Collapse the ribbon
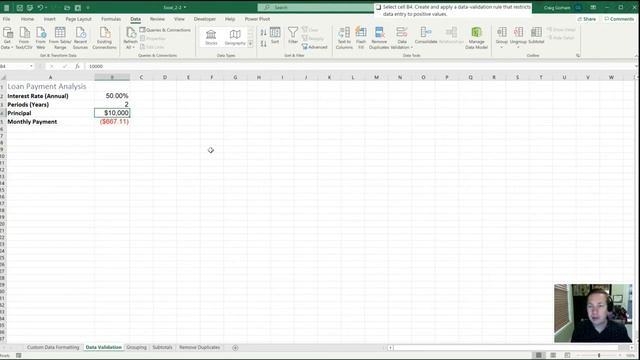 click(x=636, y=56)
